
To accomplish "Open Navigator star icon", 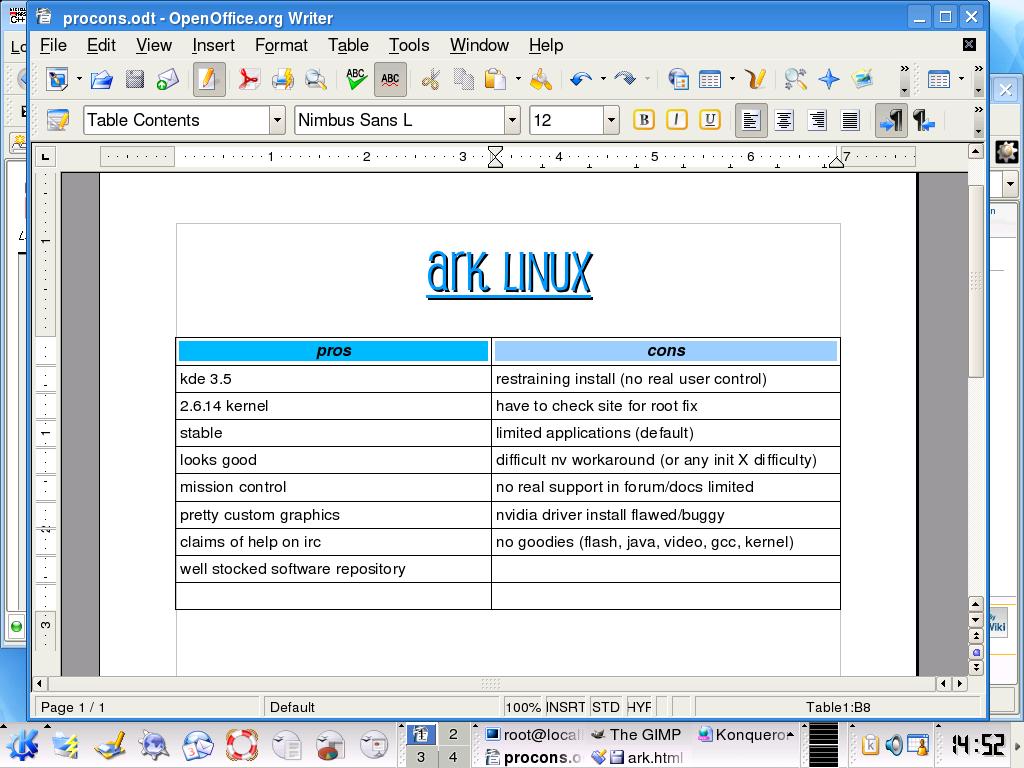I will 829,80.
